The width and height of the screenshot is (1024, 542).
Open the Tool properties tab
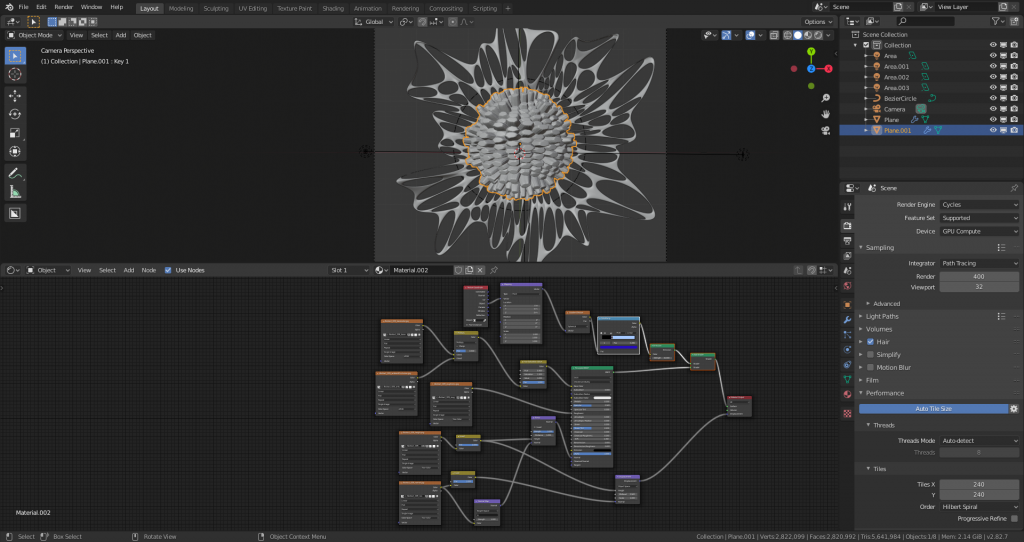pyautogui.click(x=847, y=207)
